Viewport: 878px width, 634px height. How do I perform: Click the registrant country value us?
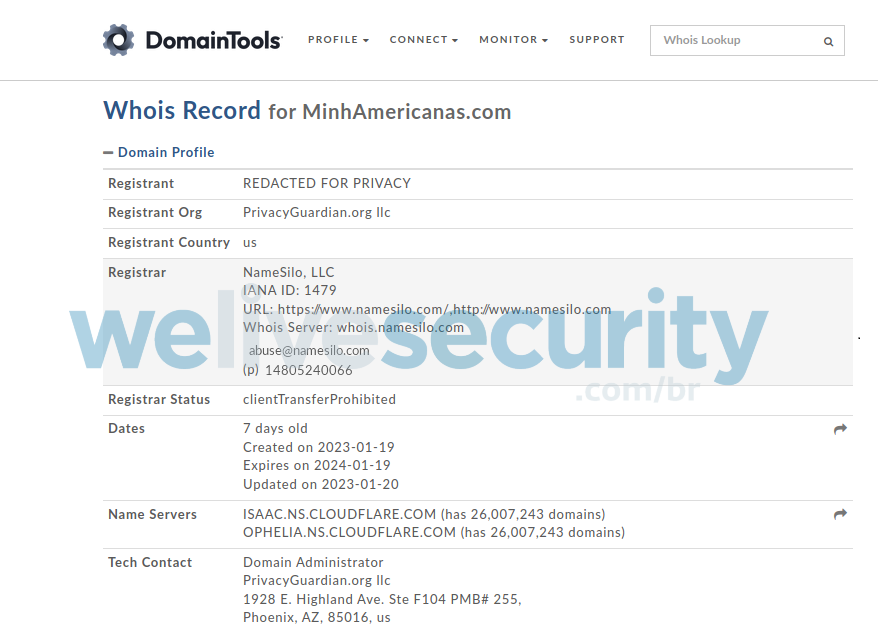click(250, 243)
